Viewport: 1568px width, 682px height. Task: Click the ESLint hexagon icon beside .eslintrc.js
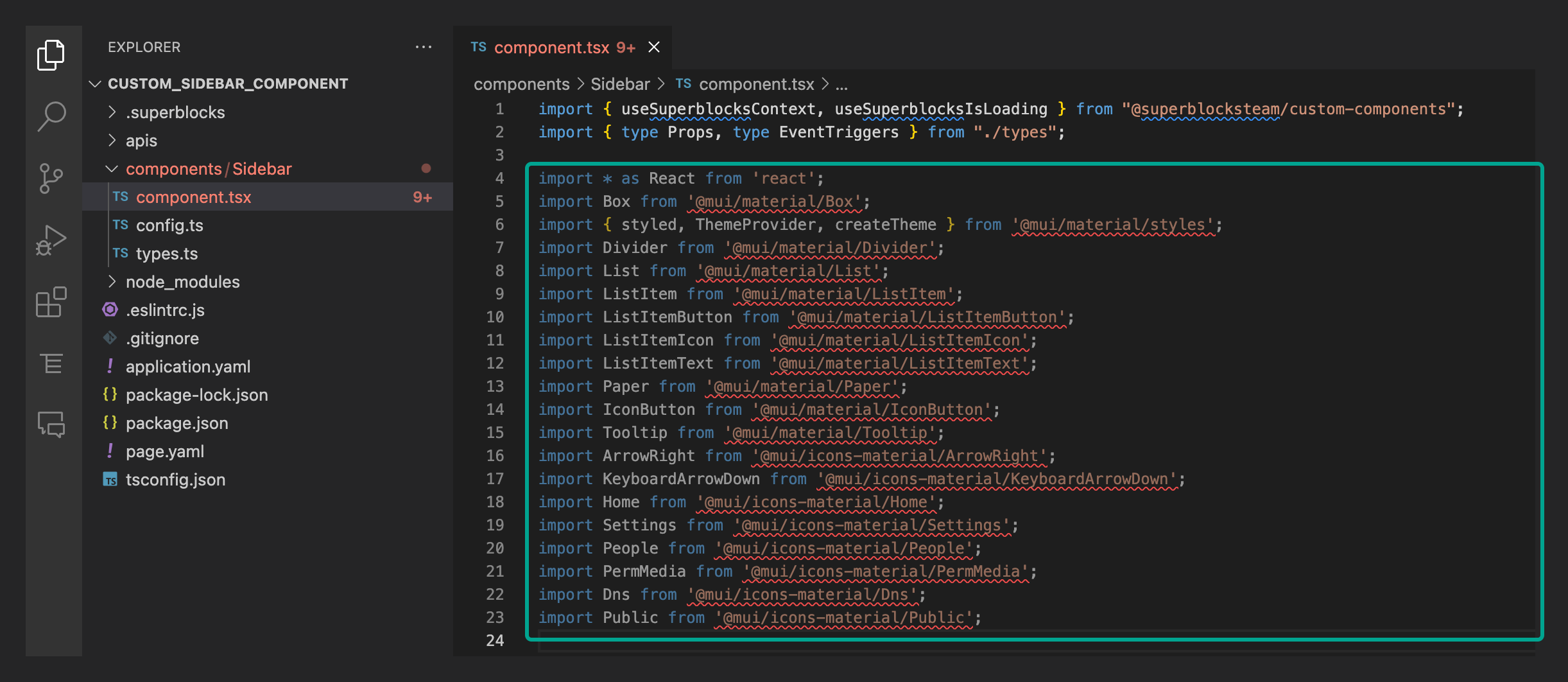[x=110, y=310]
